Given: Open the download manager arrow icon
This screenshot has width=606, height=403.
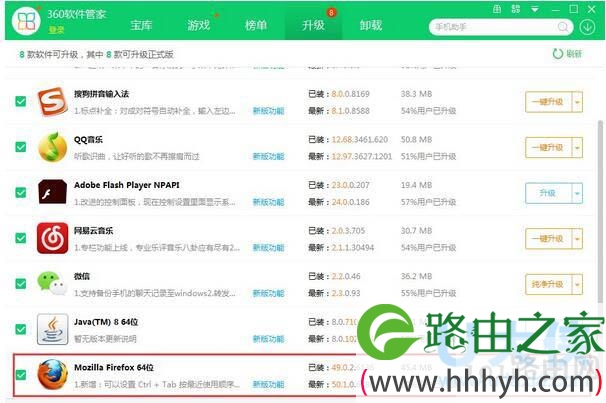Looking at the screenshot, I should [x=587, y=27].
